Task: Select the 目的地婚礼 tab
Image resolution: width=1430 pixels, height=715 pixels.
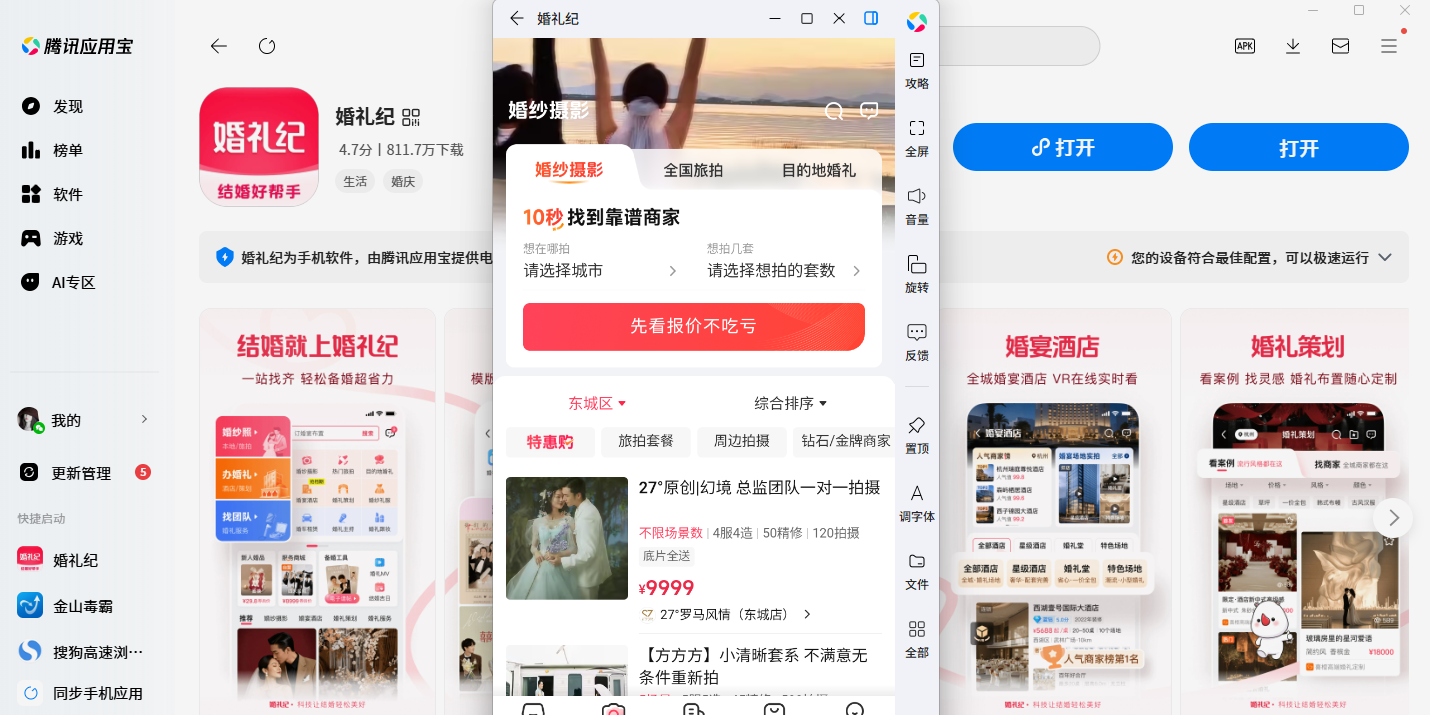Action: 819,170
